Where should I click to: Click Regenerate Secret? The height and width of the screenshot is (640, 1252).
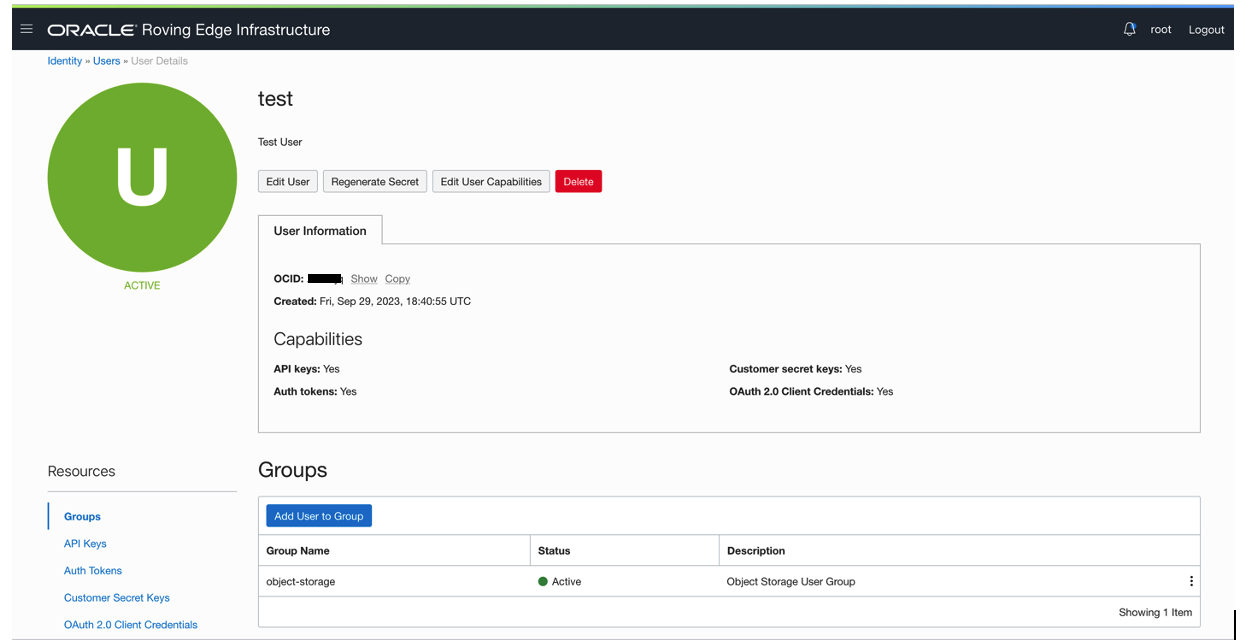coord(375,181)
